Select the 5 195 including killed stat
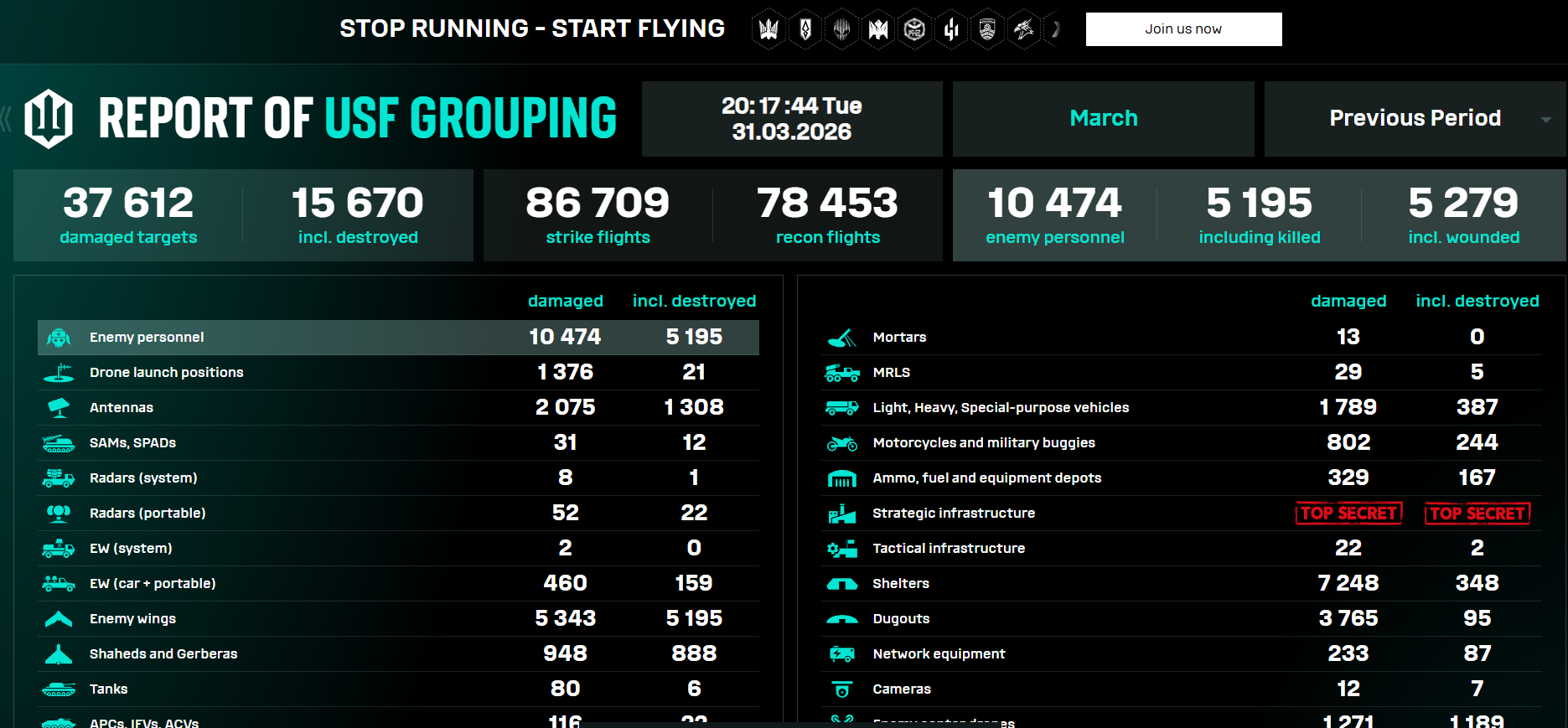 tap(1260, 215)
